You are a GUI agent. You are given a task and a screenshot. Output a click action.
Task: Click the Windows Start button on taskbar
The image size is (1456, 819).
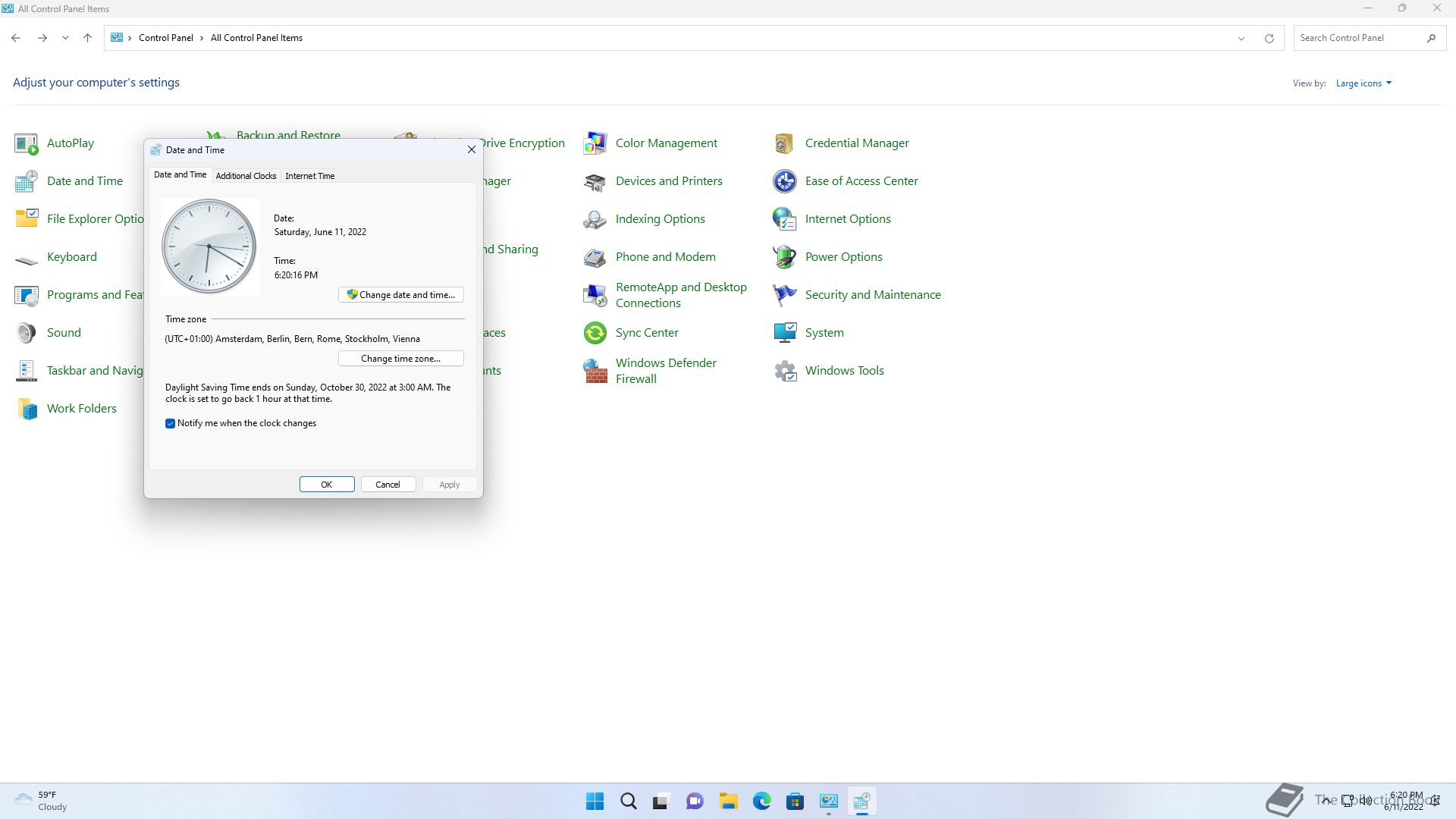[595, 801]
